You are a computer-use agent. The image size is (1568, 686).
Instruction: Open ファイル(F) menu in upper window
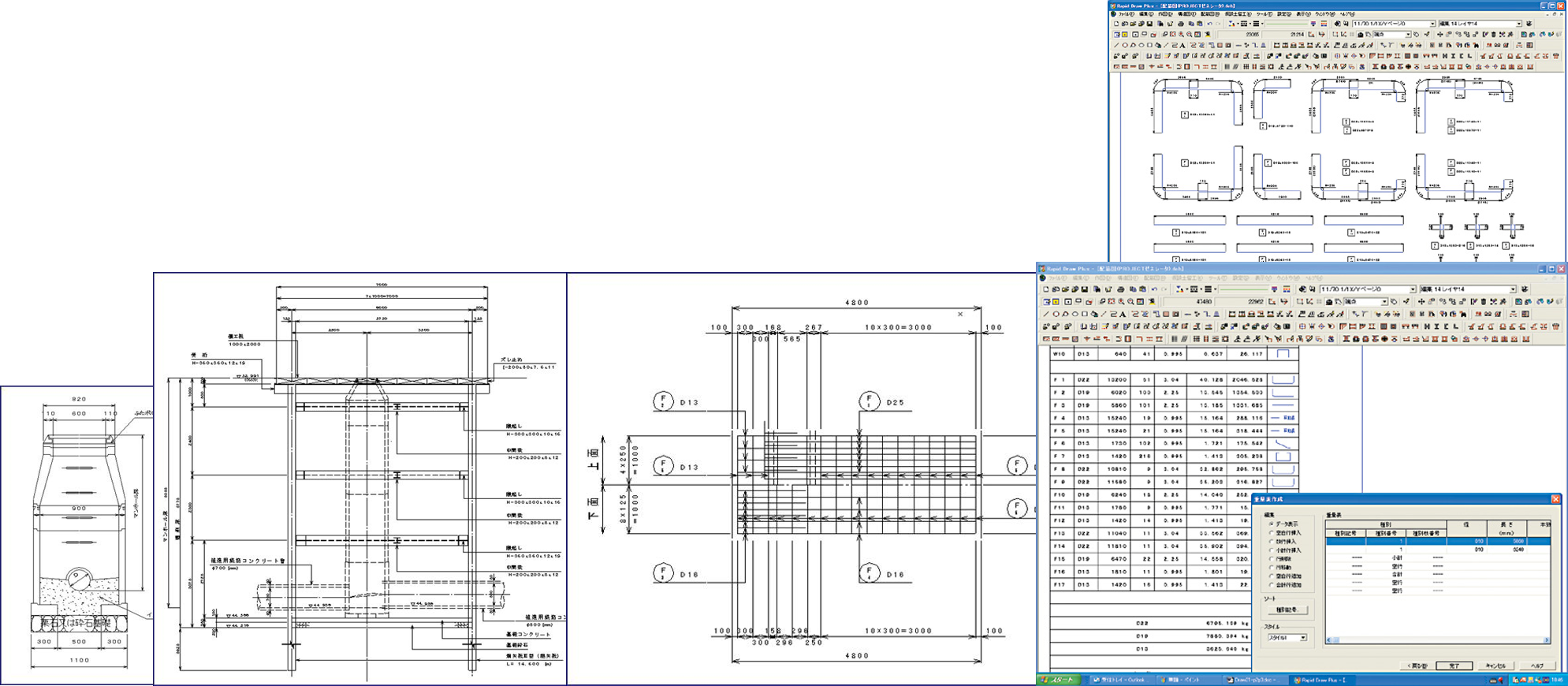click(1126, 14)
